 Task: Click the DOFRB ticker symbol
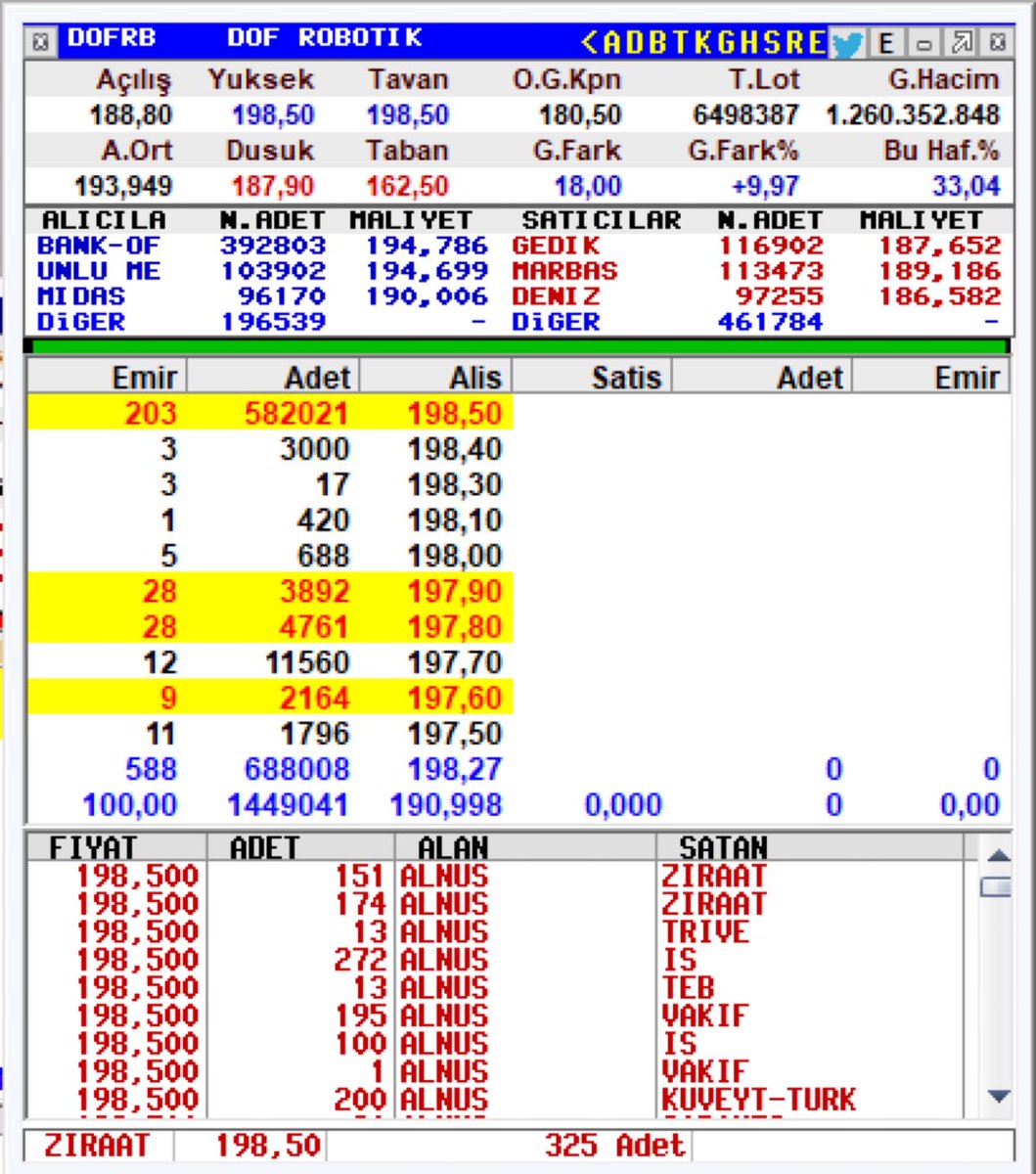111,39
